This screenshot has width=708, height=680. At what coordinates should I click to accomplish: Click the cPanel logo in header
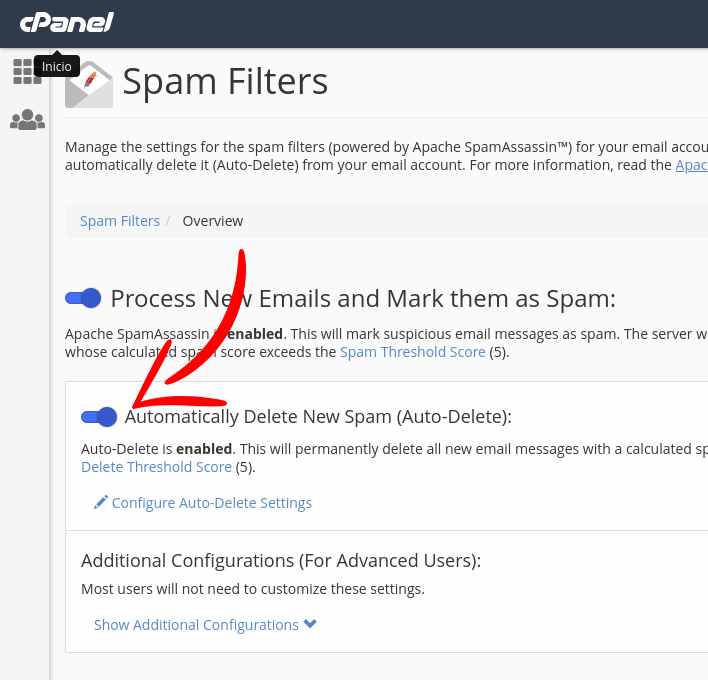click(x=66, y=23)
